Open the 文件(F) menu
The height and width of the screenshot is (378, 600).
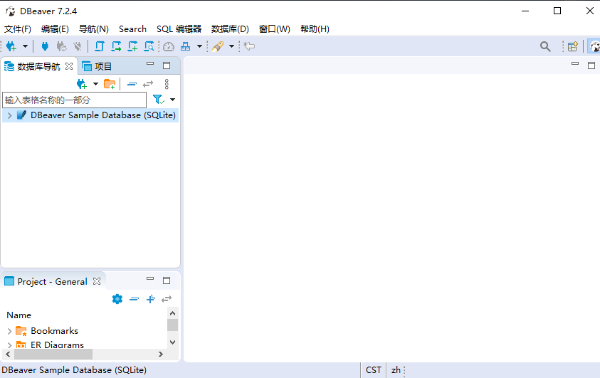click(x=18, y=29)
